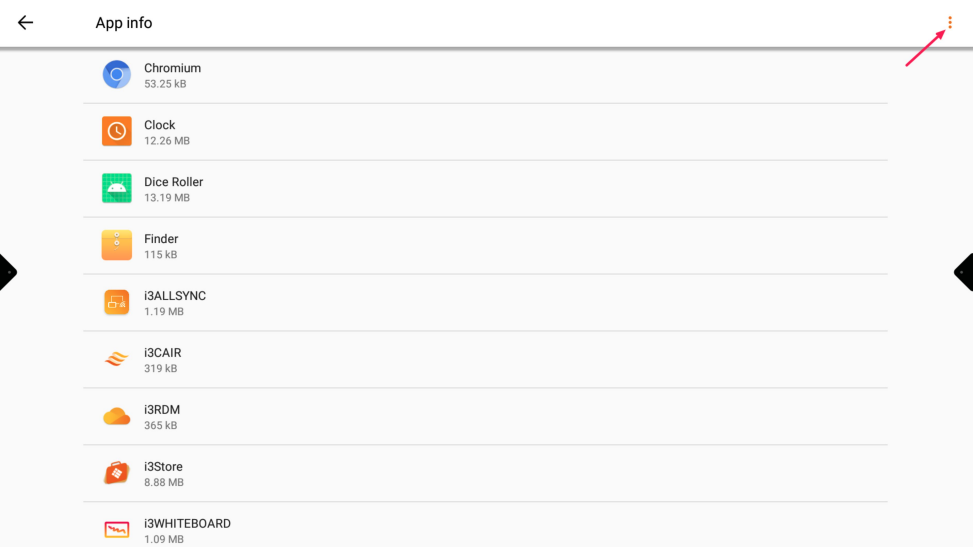Click the green Dice Roller icon
974x549 pixels.
117,189
